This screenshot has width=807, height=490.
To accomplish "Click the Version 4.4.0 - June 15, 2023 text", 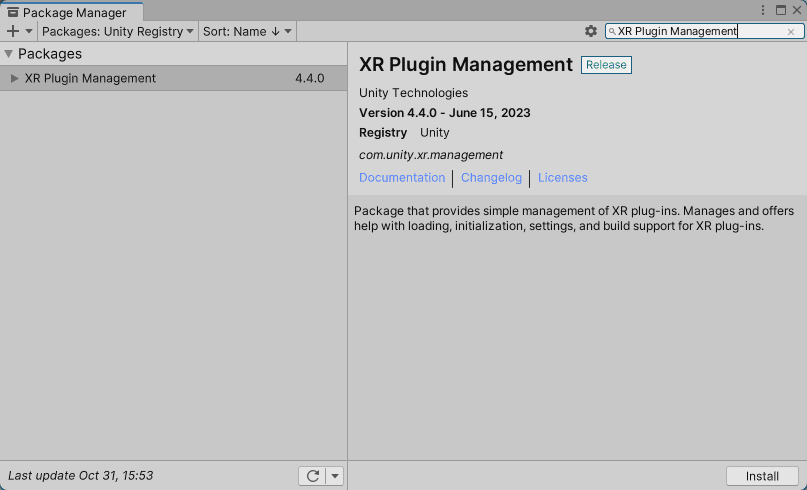I will [x=445, y=113].
